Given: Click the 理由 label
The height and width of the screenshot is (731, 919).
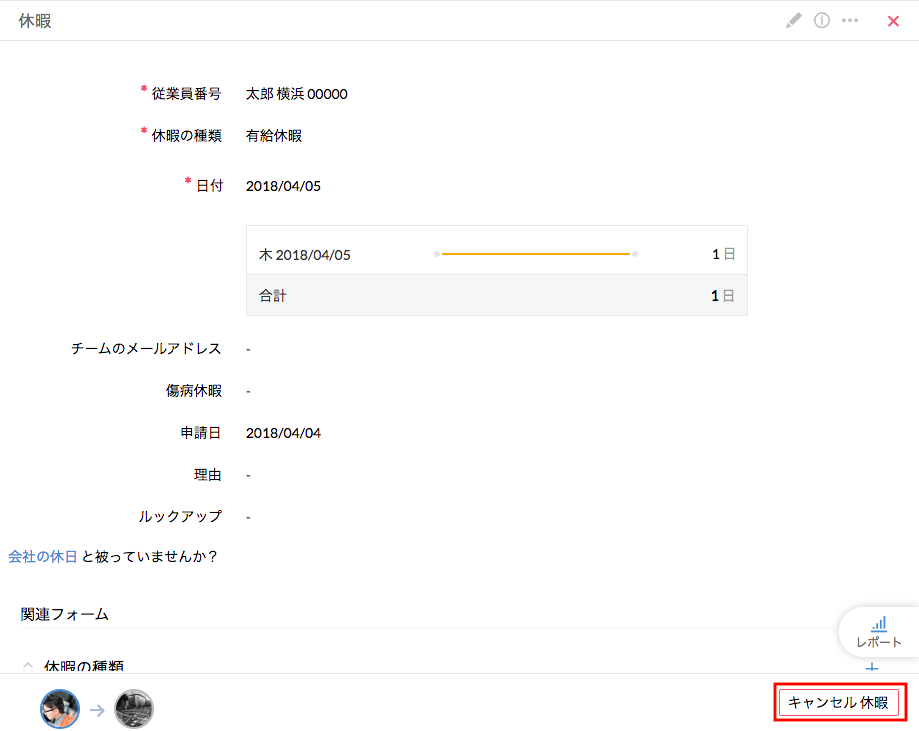Looking at the screenshot, I should 207,475.
